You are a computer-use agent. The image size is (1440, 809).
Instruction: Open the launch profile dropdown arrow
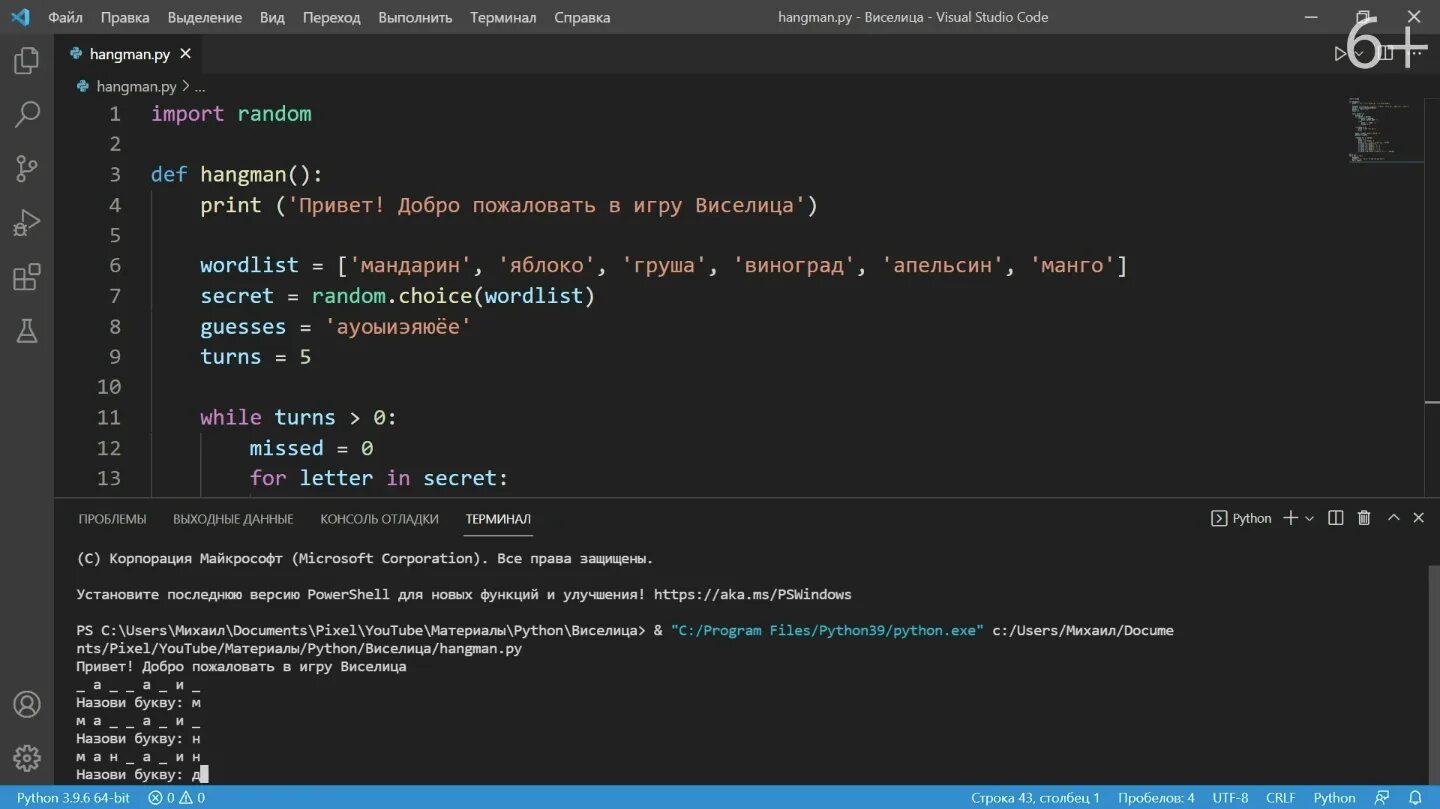tap(1309, 518)
